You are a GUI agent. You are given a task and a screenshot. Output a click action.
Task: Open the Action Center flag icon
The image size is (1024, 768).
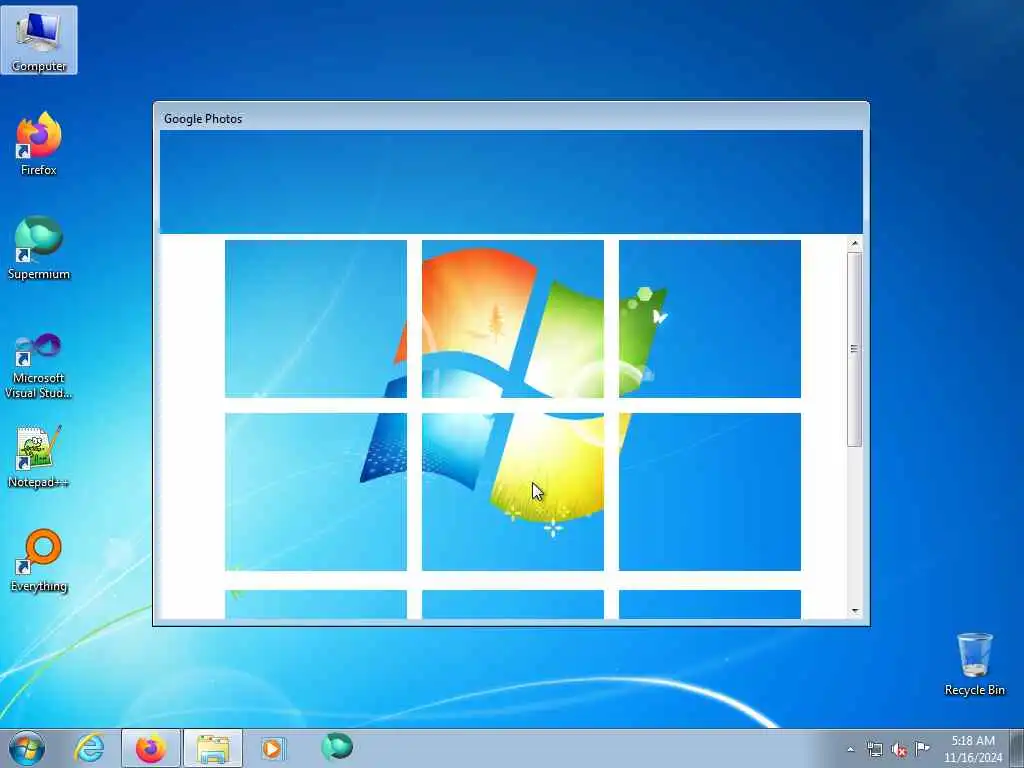tap(922, 748)
